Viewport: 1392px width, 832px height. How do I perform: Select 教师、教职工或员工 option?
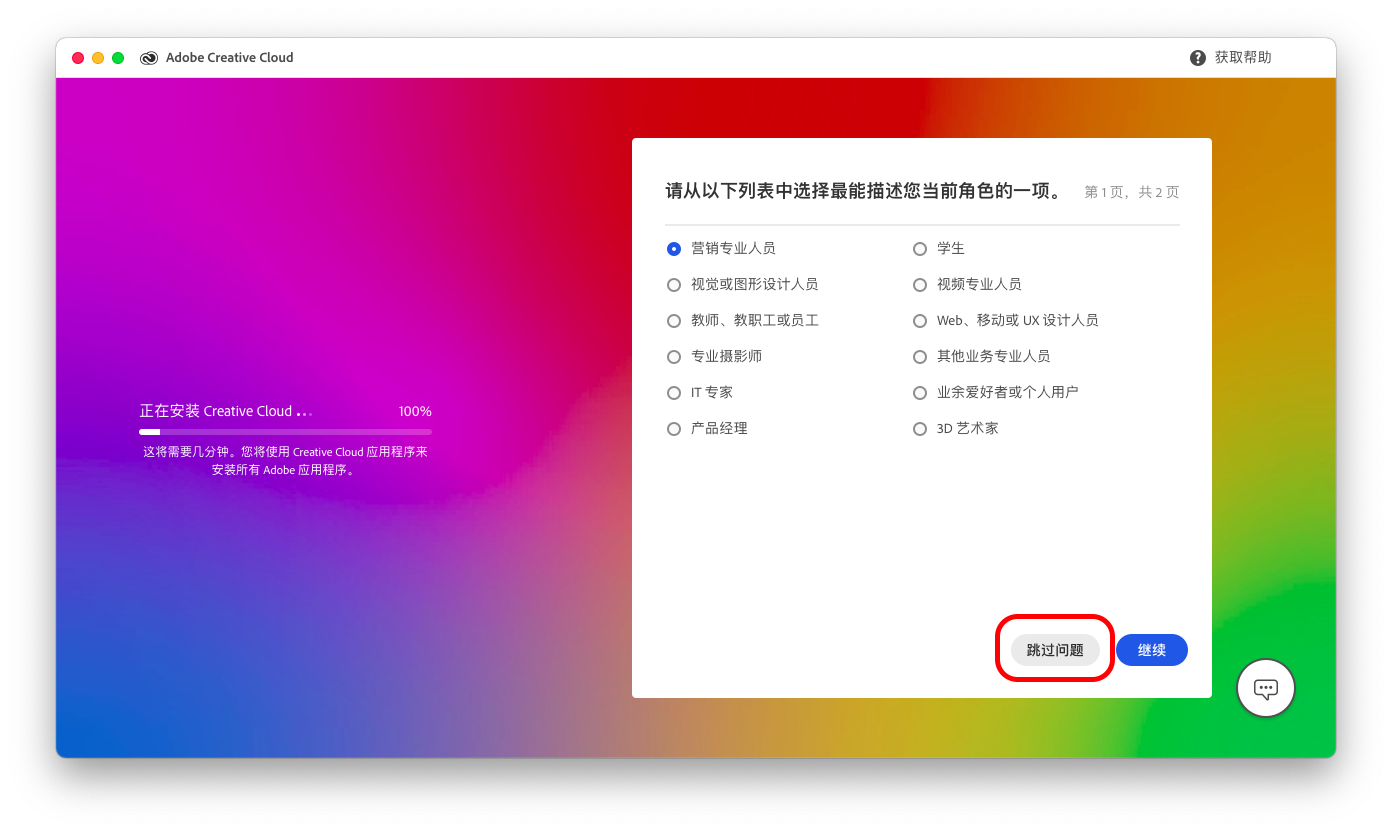674,321
